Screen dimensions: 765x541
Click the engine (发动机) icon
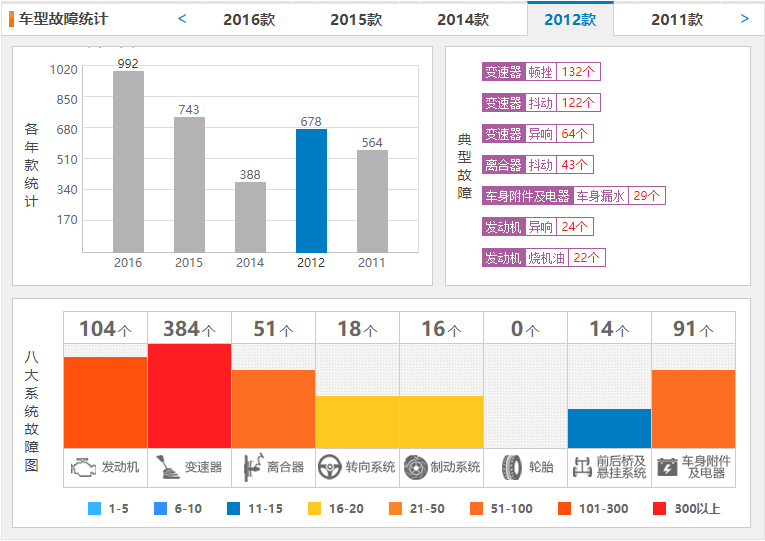click(83, 467)
